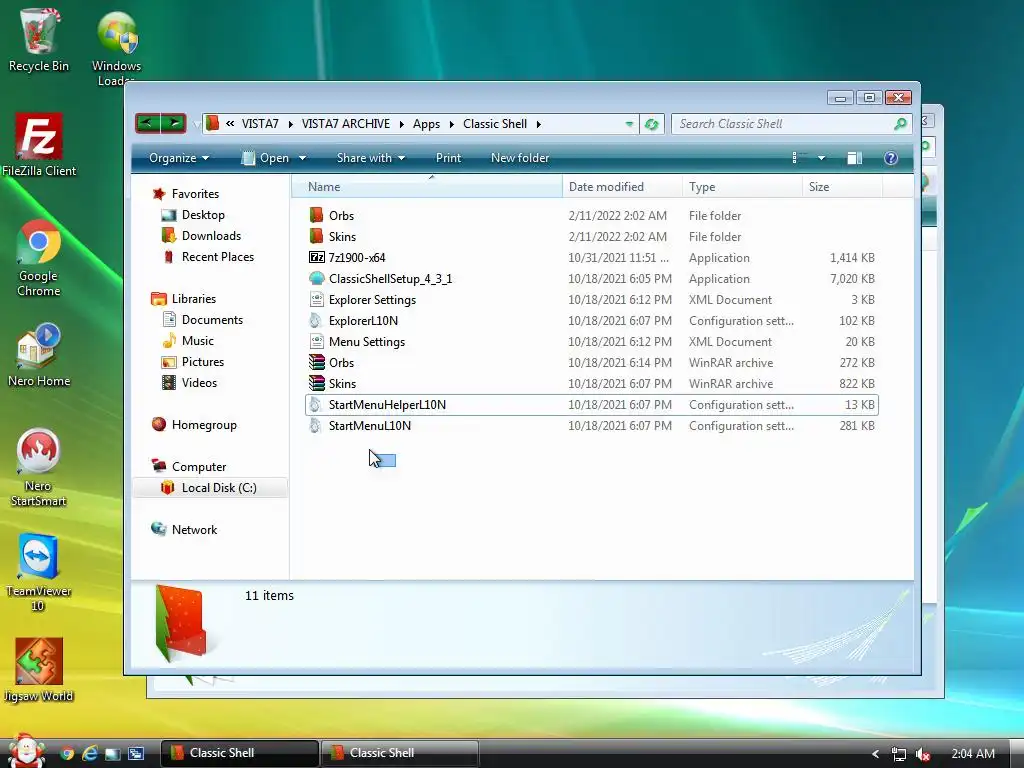The width and height of the screenshot is (1024, 768).
Task: Select the StartMenuHelperL10N file name
Action: [387, 404]
